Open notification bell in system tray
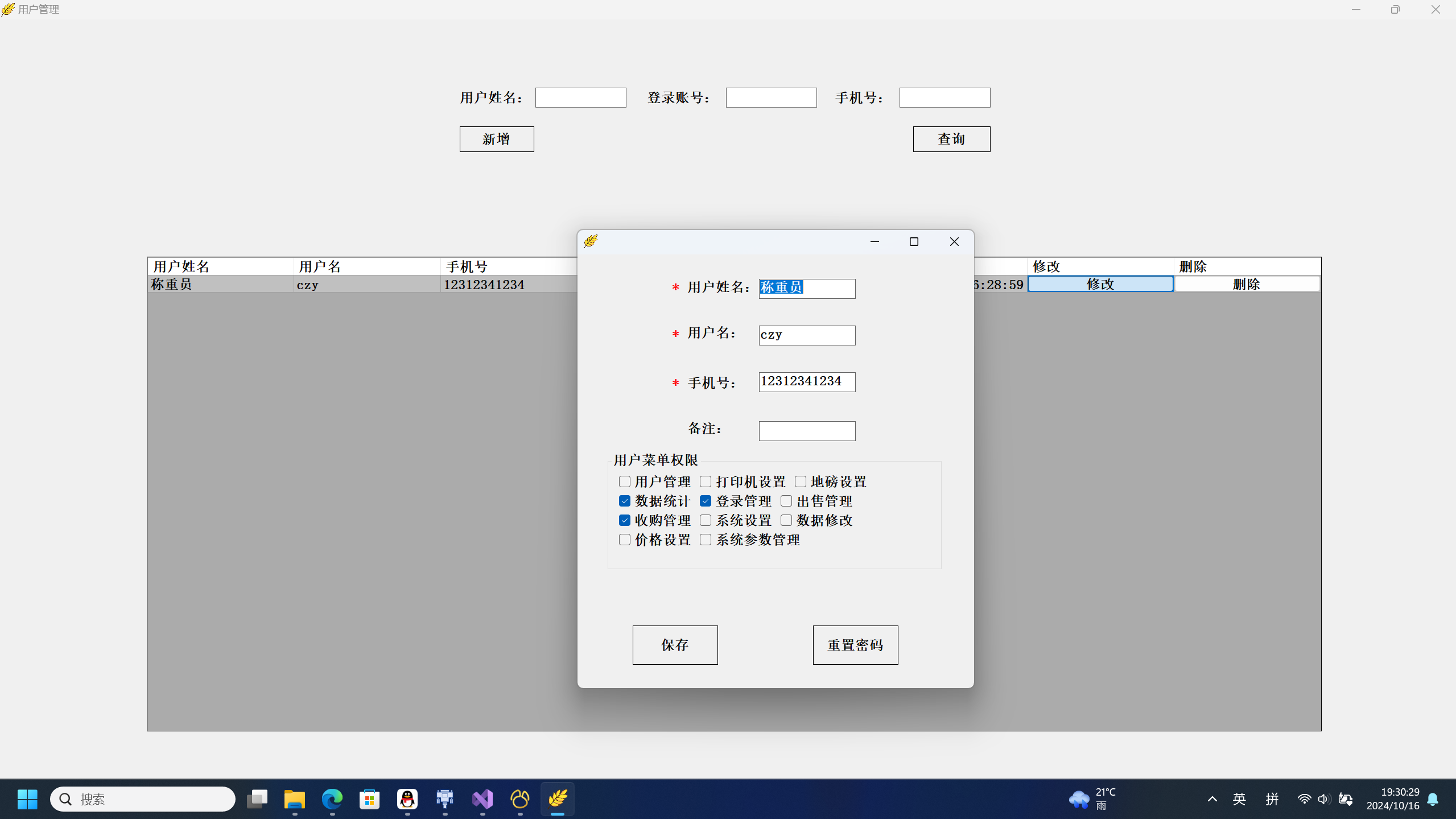This screenshot has height=819, width=1456. tap(1433, 799)
